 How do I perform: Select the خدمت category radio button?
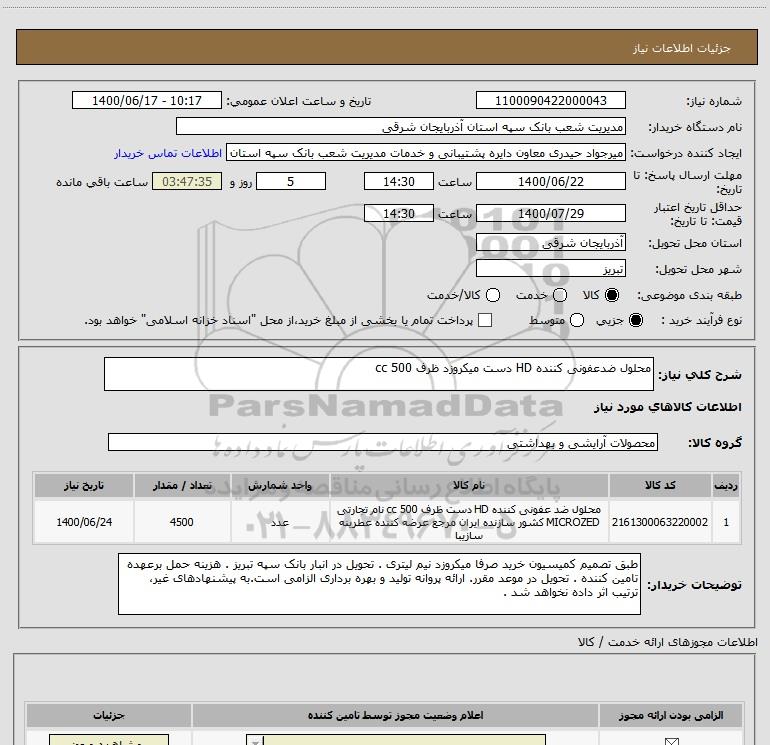point(560,295)
